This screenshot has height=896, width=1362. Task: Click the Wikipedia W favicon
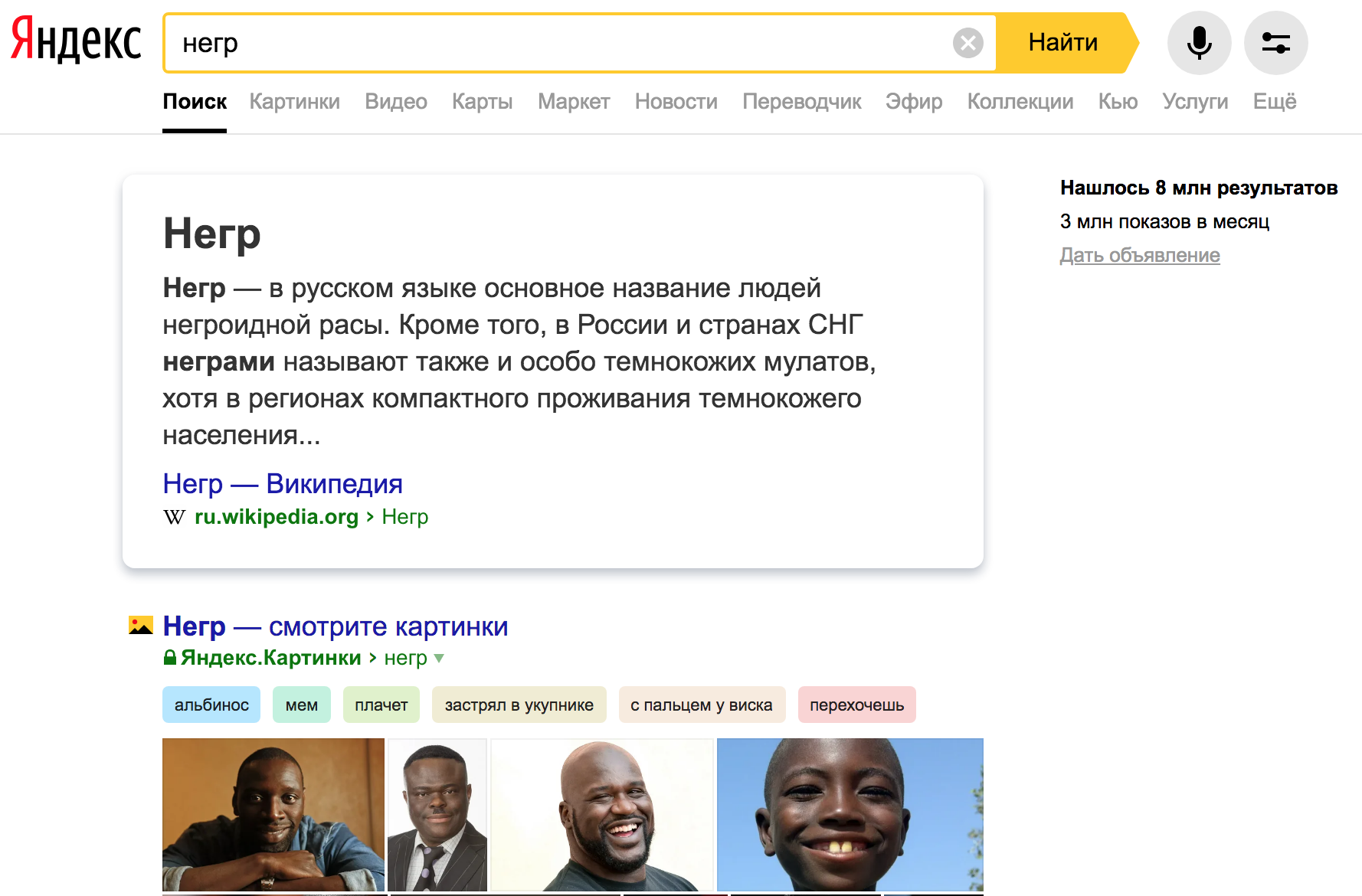pos(174,518)
